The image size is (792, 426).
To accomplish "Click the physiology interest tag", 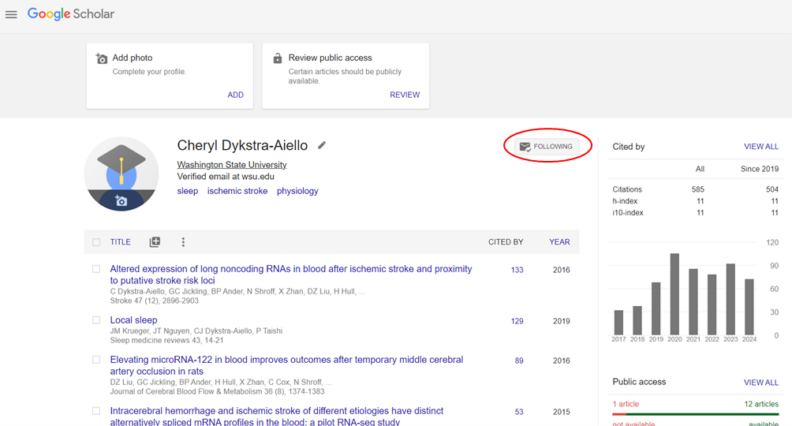I will (x=298, y=191).
